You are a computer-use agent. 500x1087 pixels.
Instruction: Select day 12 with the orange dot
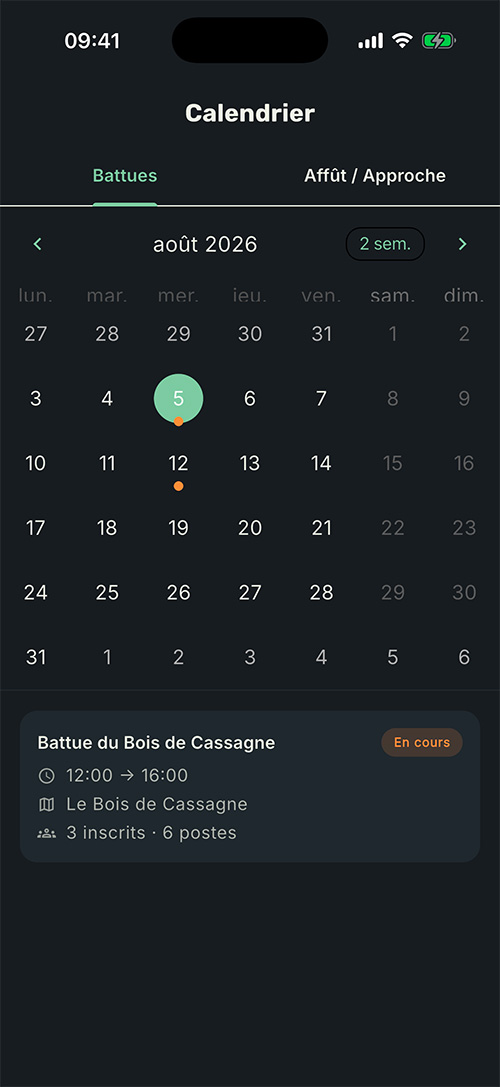pos(178,463)
